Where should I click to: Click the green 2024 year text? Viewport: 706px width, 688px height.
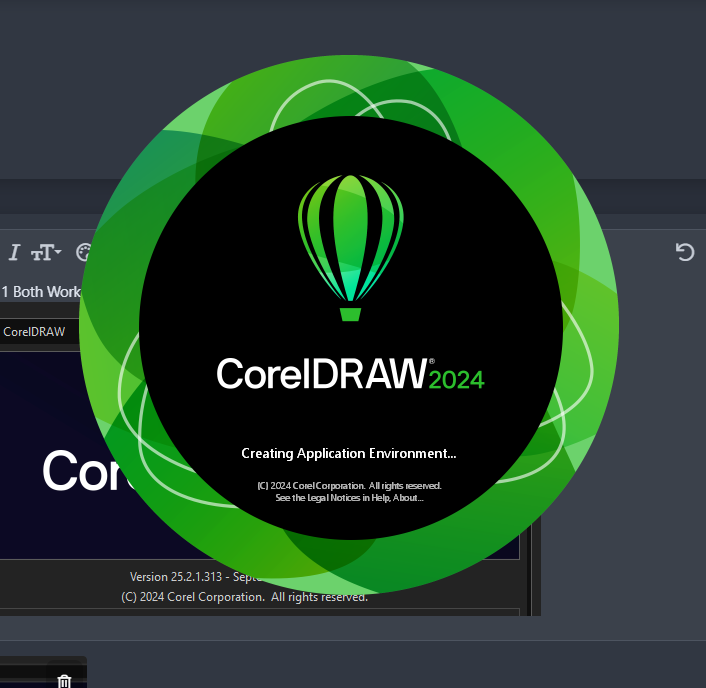[x=456, y=380]
